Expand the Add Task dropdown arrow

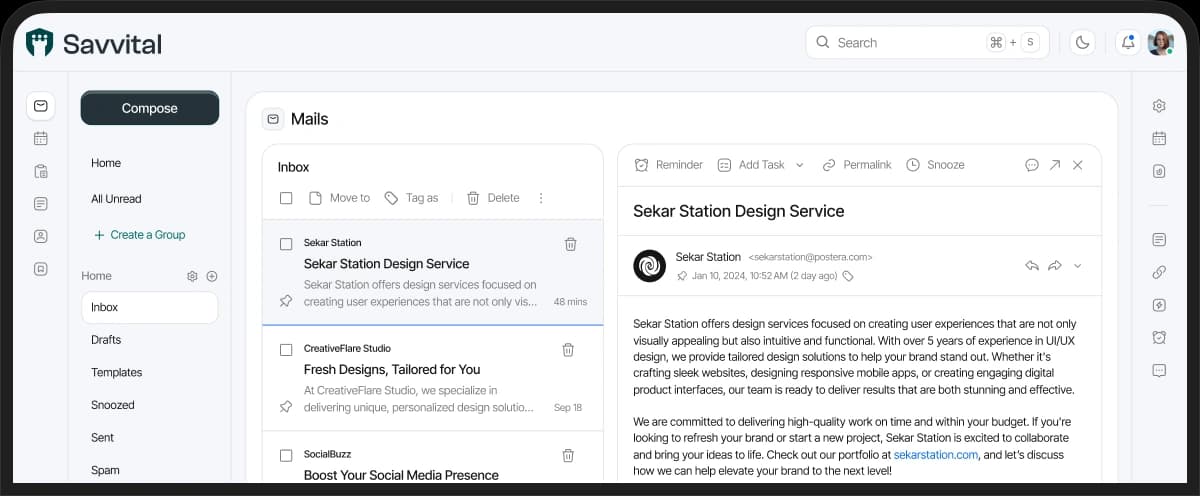(799, 165)
